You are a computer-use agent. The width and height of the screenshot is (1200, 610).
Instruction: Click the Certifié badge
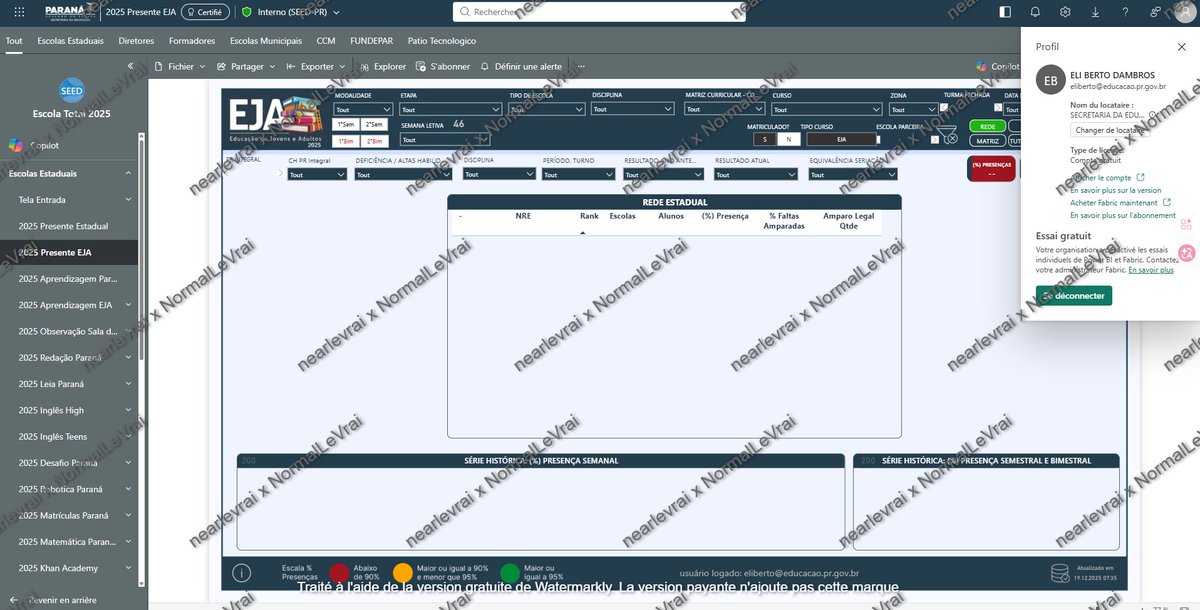coord(203,12)
